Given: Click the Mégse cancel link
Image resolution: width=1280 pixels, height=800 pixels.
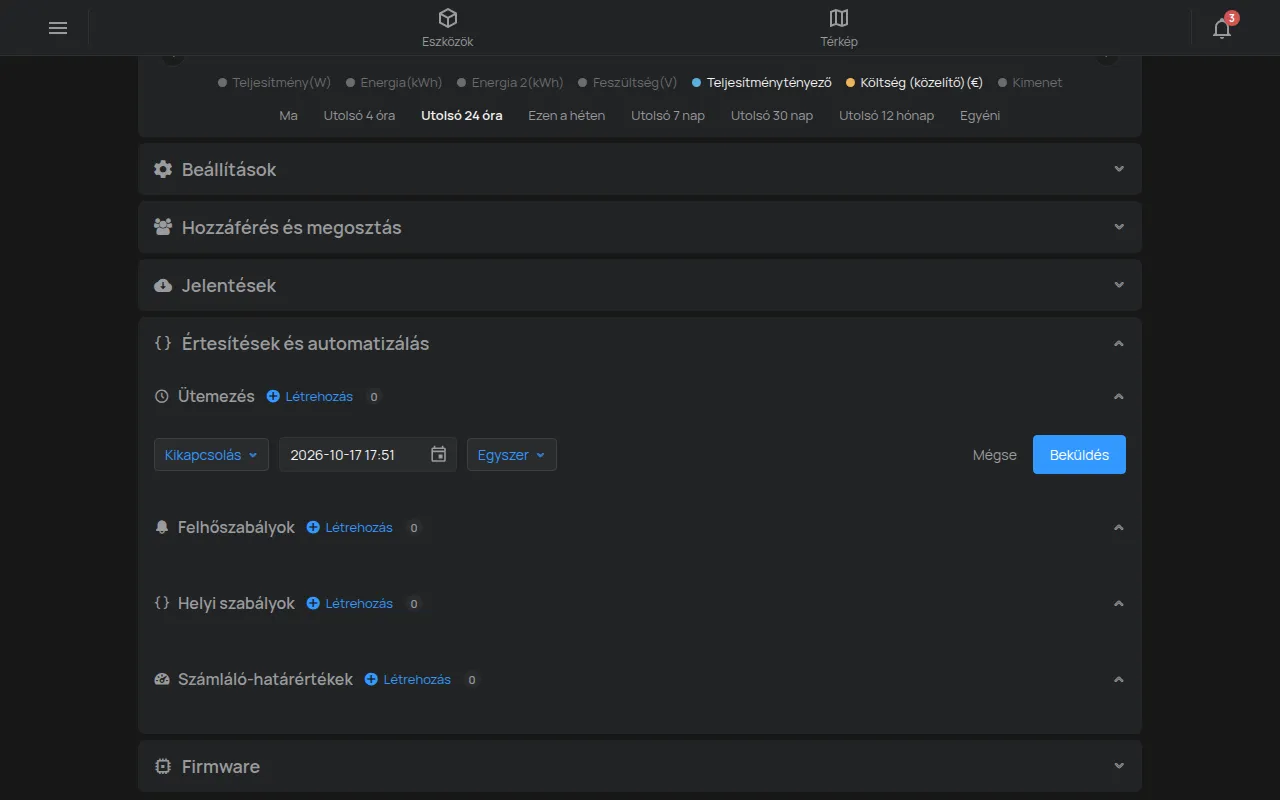Looking at the screenshot, I should coord(995,455).
